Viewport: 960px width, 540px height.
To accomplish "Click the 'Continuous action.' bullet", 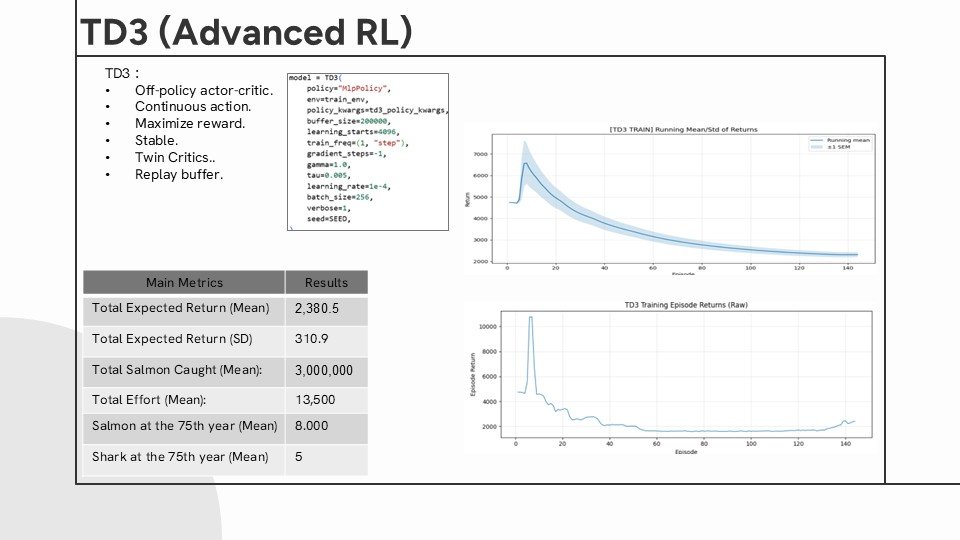I will (x=193, y=107).
